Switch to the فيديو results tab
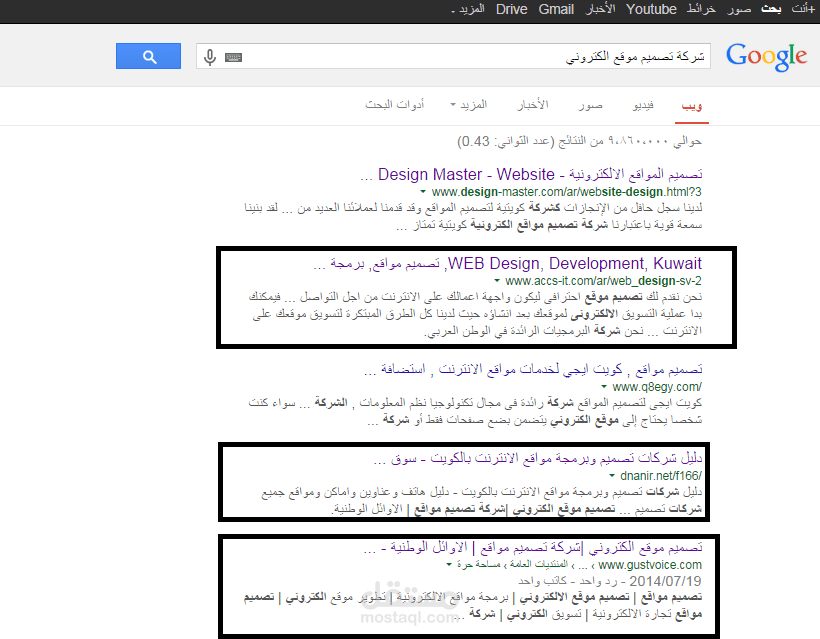The image size is (820, 639). pyautogui.click(x=643, y=106)
